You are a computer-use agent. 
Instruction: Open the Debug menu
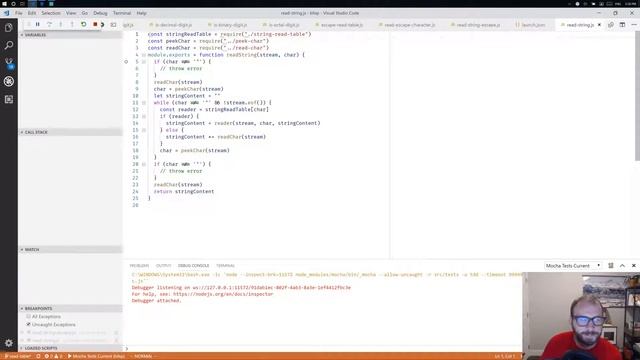pos(100,13)
